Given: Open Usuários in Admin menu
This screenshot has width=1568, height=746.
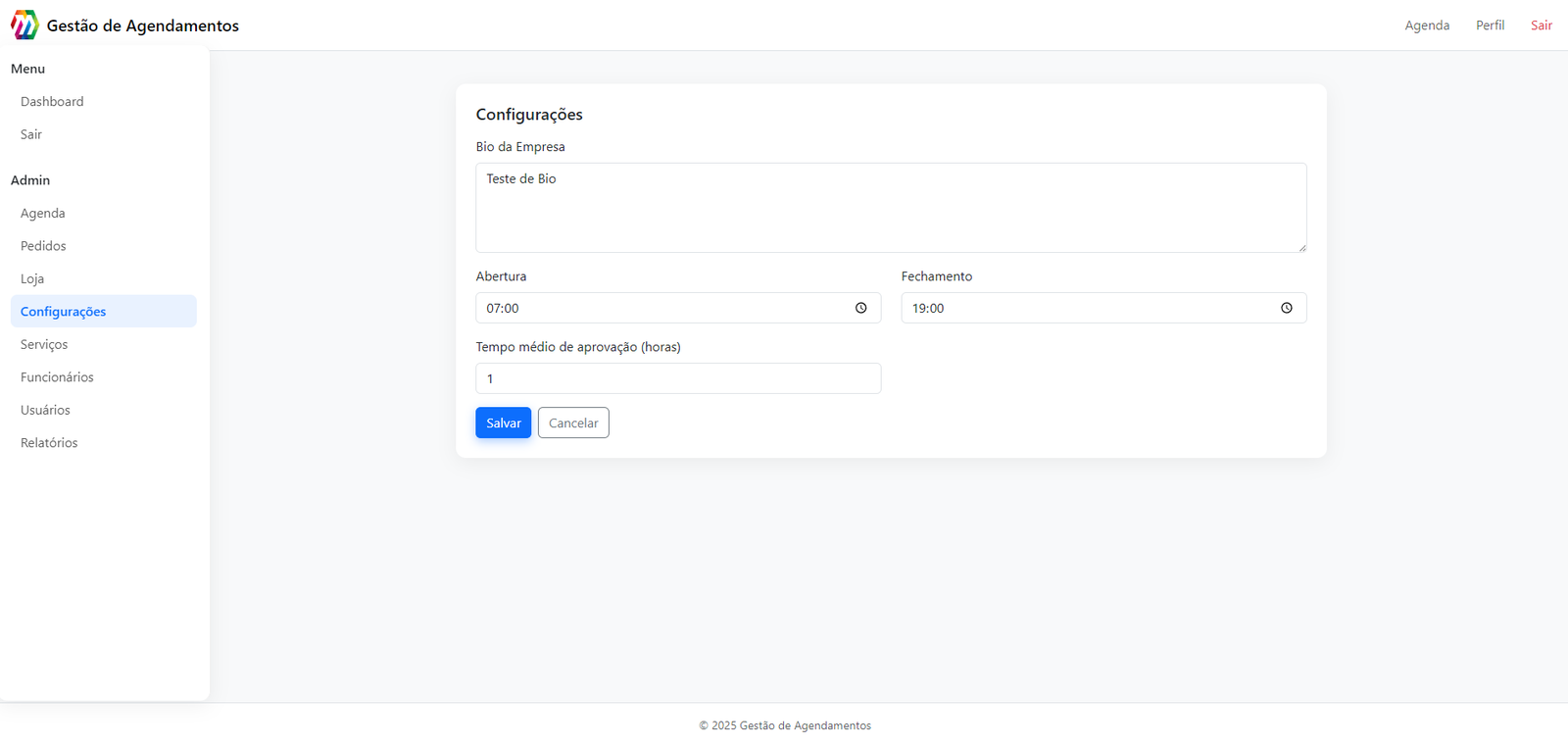Looking at the screenshot, I should tap(45, 411).
